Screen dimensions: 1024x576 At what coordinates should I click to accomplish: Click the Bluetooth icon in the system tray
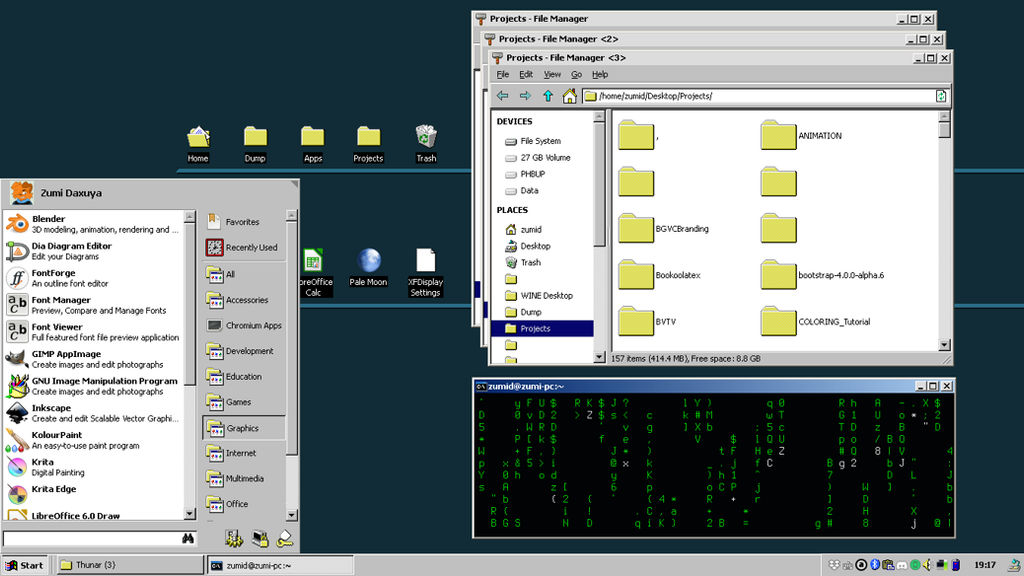coord(874,564)
